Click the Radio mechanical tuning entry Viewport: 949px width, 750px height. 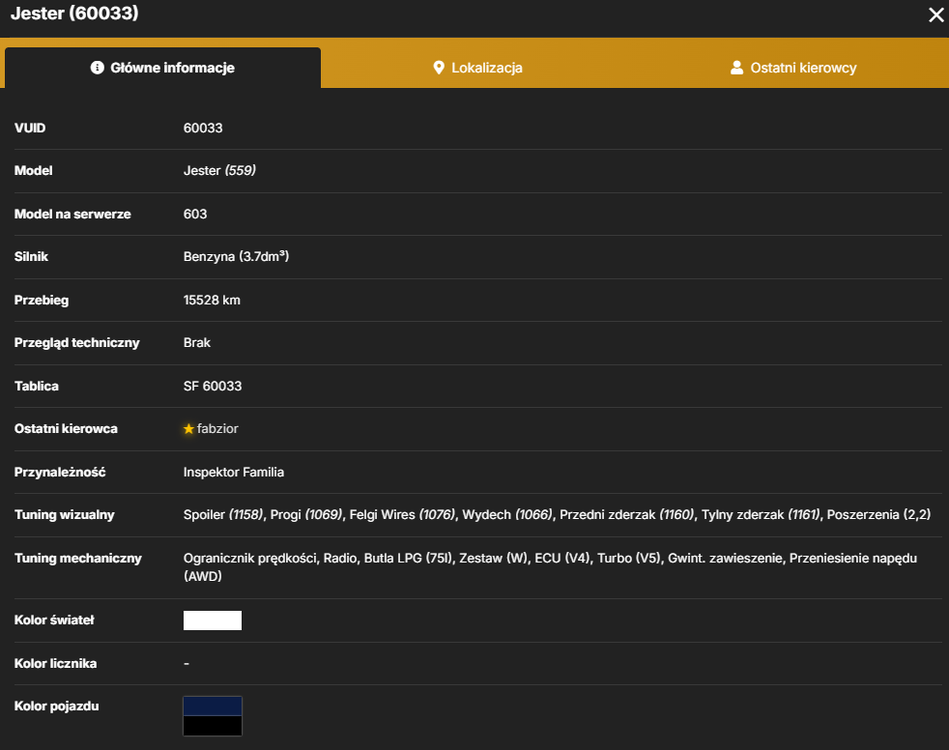tap(340, 558)
